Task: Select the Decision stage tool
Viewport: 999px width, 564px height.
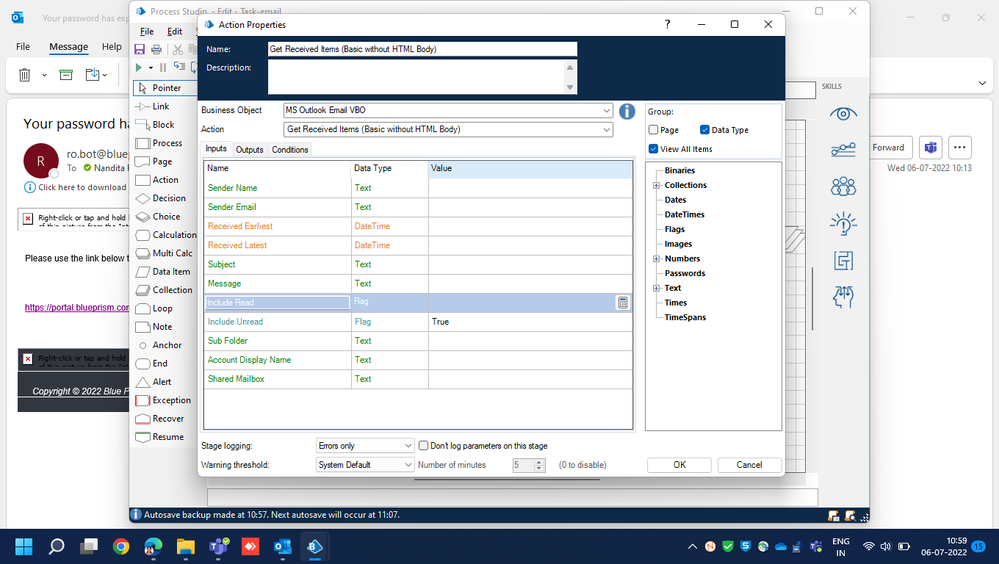Action: pyautogui.click(x=167, y=198)
